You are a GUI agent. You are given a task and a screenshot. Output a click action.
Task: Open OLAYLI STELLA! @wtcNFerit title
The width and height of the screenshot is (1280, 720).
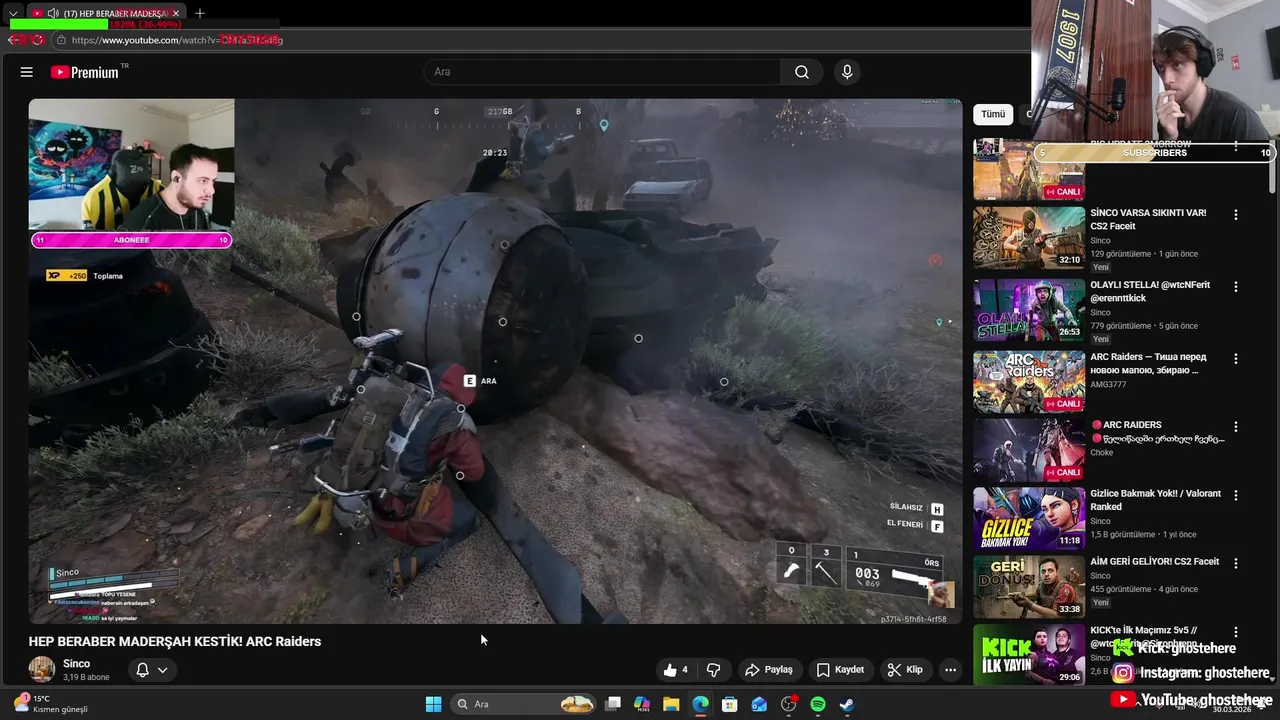[x=1150, y=292]
